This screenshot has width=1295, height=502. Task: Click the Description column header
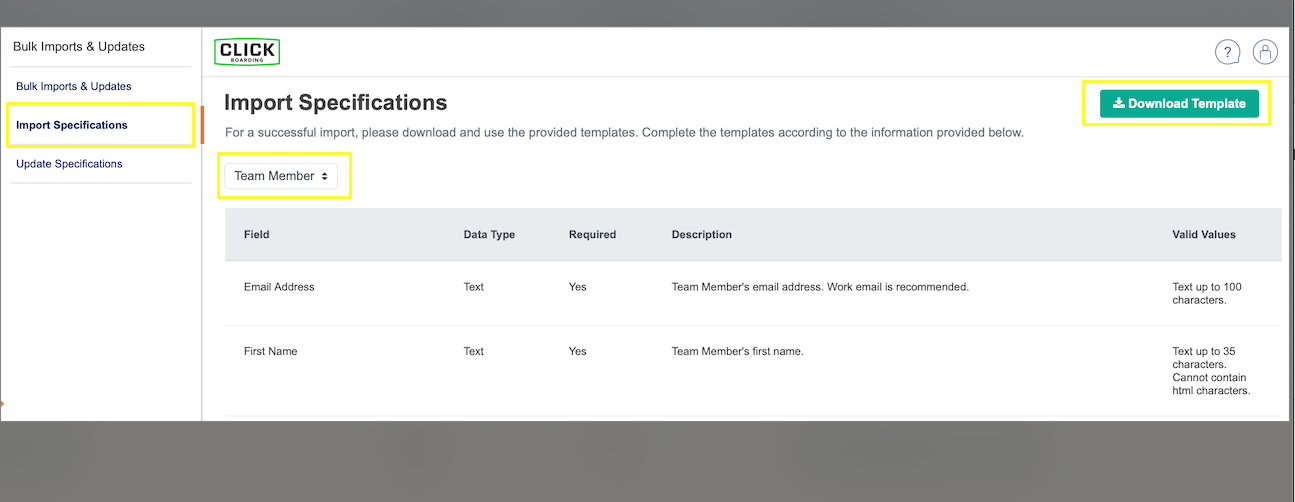click(x=701, y=235)
